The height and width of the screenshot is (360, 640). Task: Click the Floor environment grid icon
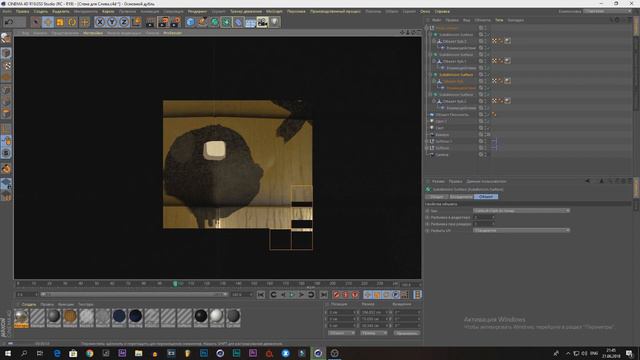click(x=250, y=22)
